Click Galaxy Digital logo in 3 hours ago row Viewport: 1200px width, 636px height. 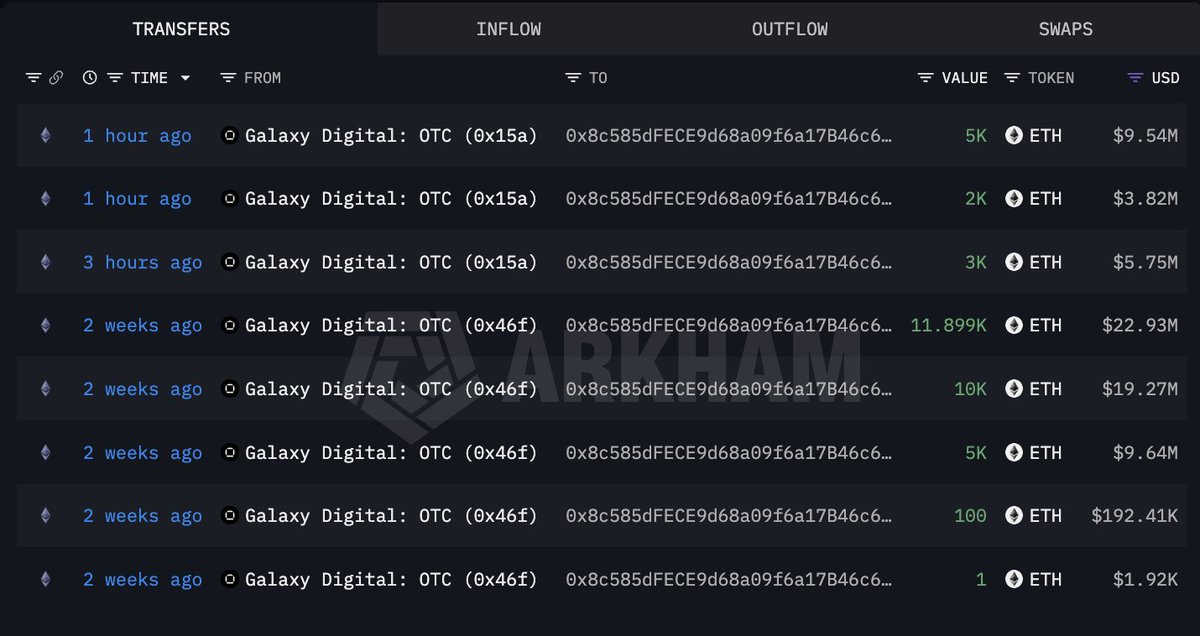pyautogui.click(x=229, y=262)
